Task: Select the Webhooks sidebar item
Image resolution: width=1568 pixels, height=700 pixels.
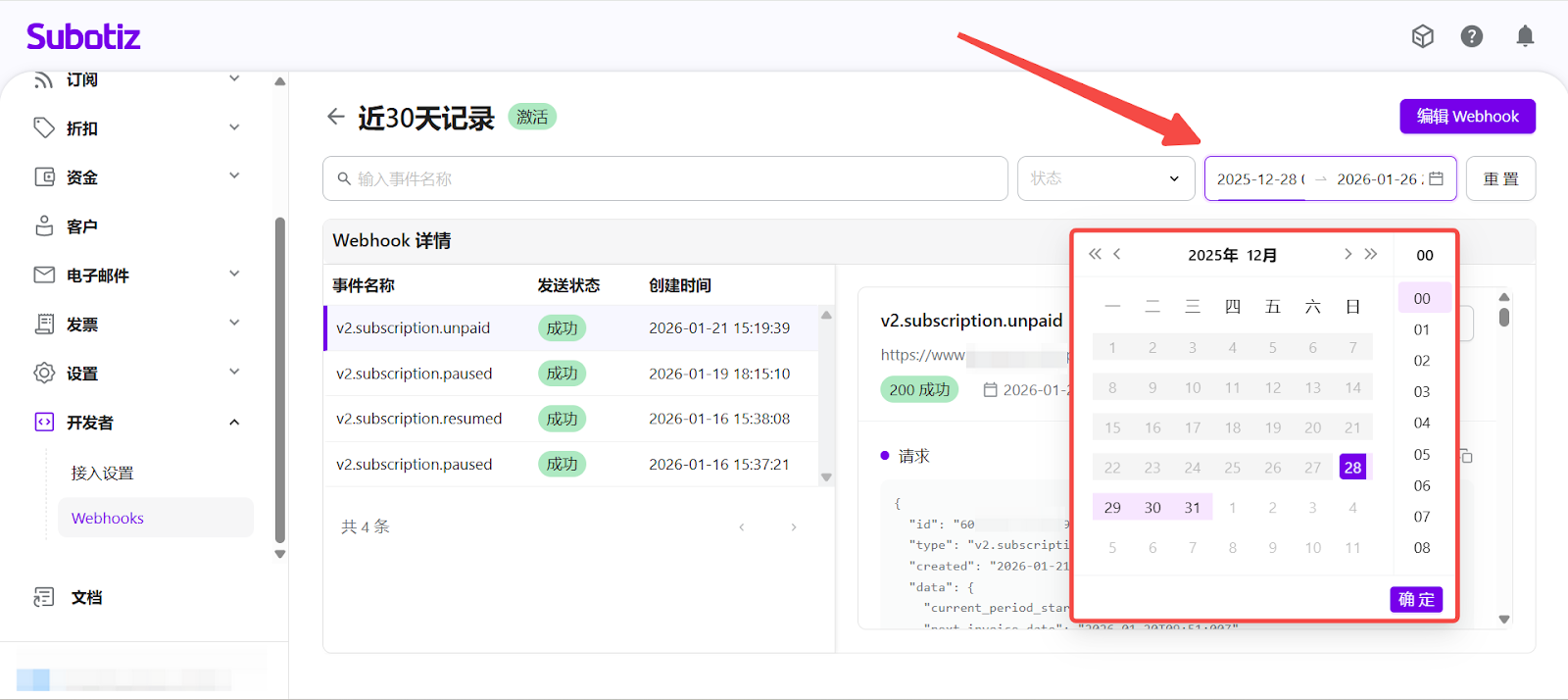Action: pyautogui.click(x=108, y=518)
